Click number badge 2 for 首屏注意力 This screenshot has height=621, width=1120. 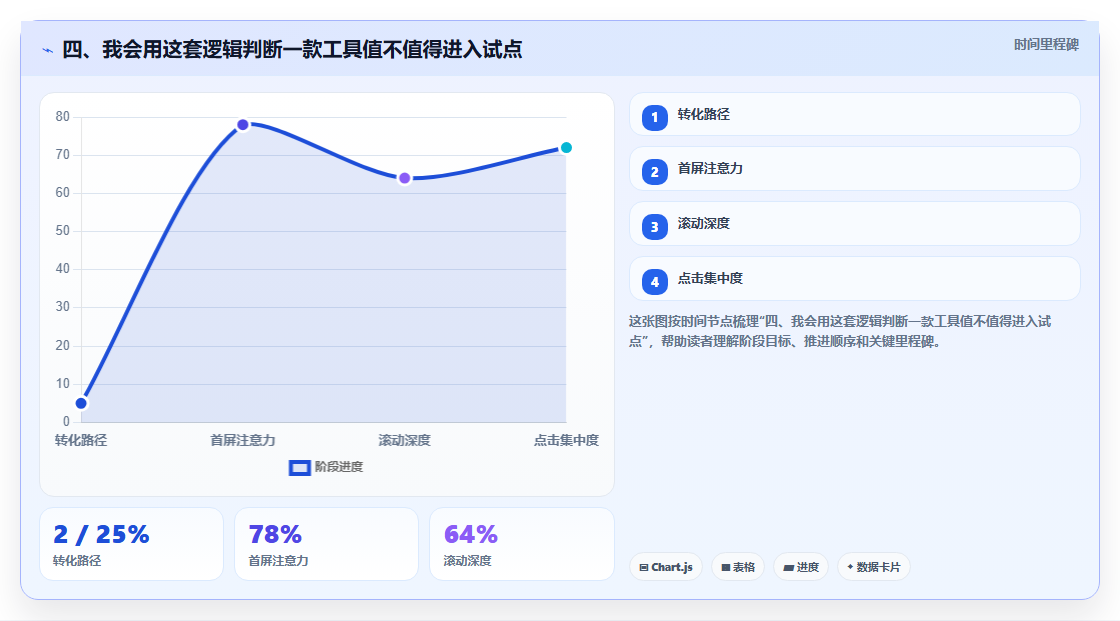point(654,172)
